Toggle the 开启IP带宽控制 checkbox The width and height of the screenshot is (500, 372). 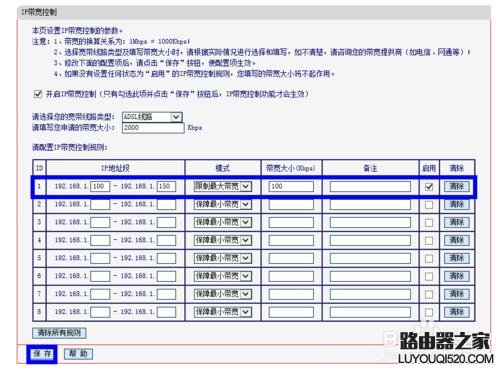38,94
